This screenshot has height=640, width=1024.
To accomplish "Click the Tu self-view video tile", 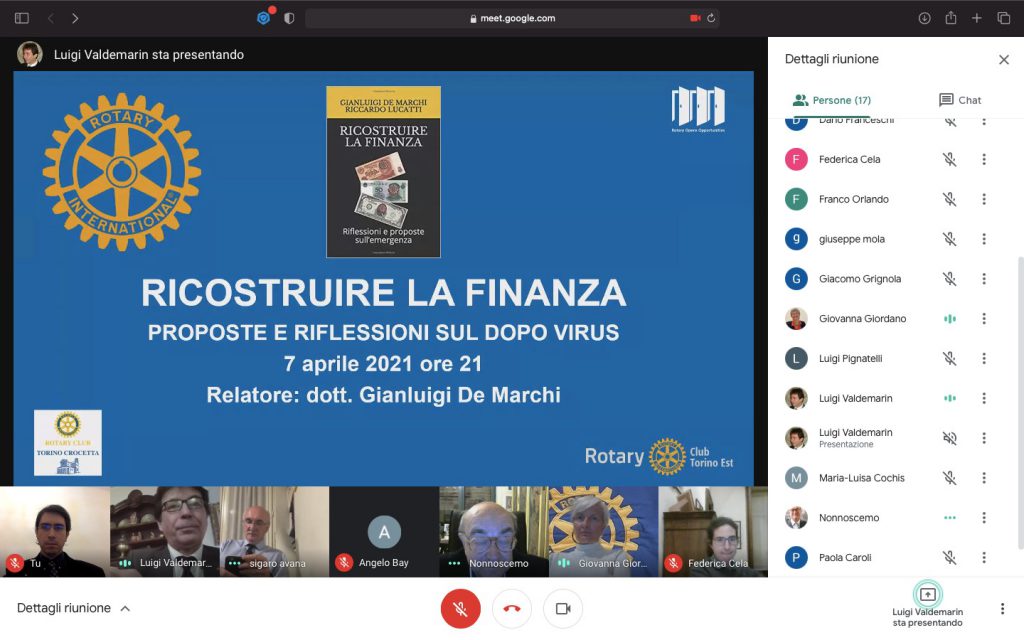I will [x=55, y=532].
